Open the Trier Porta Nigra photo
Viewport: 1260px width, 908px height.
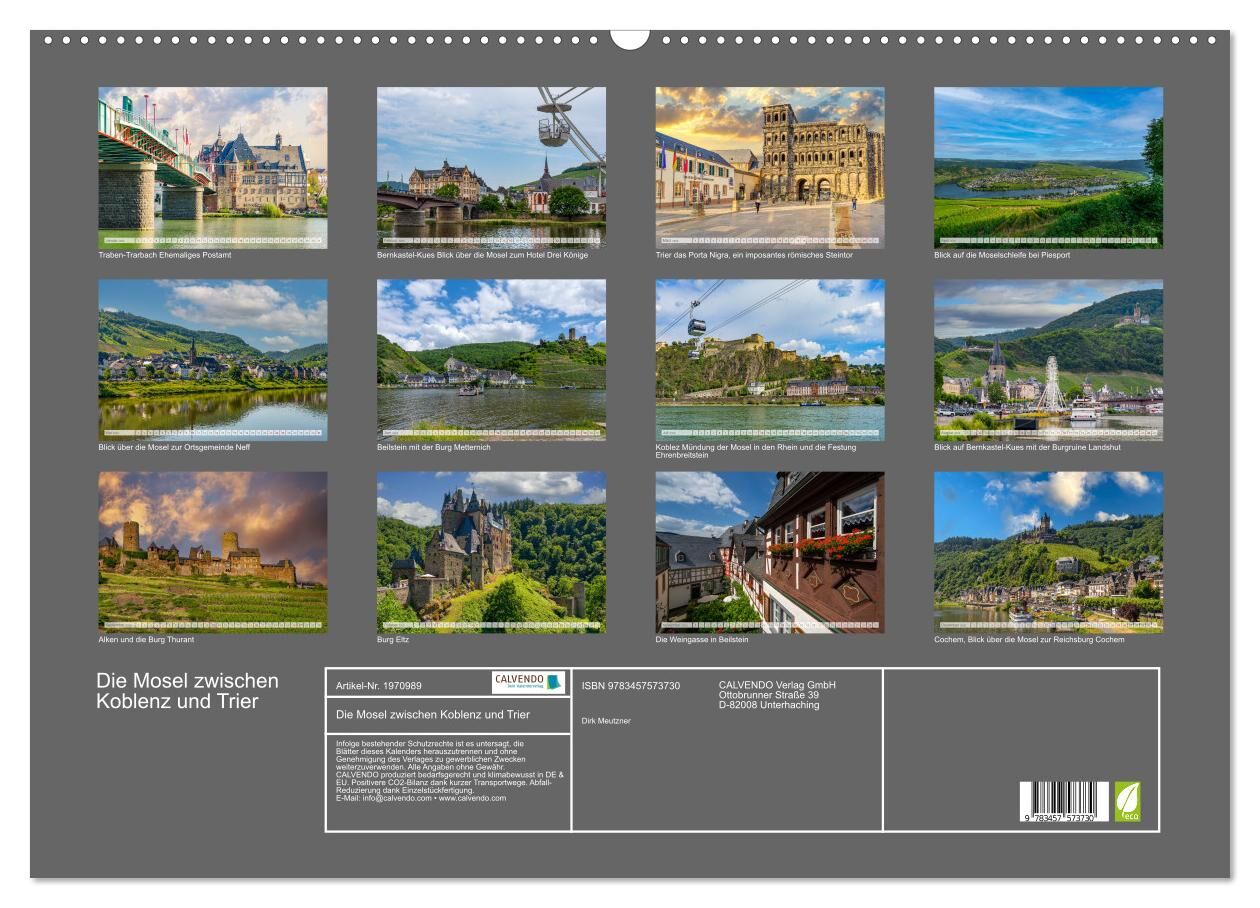769,167
